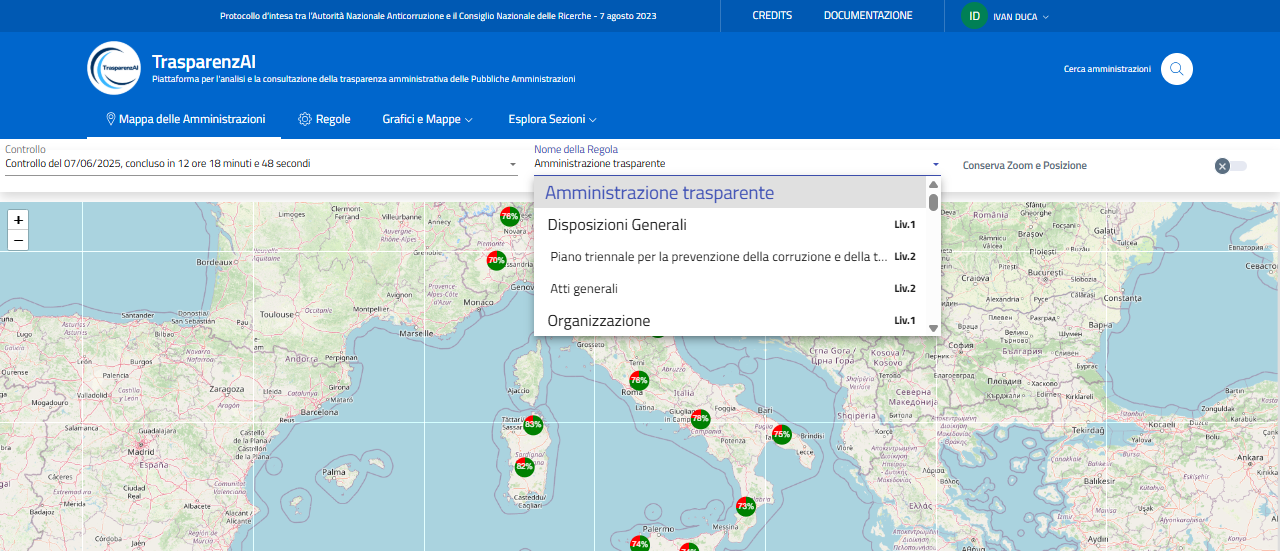
Task: Toggle Conserva Zoom e Posizione switch
Action: click(1230, 166)
